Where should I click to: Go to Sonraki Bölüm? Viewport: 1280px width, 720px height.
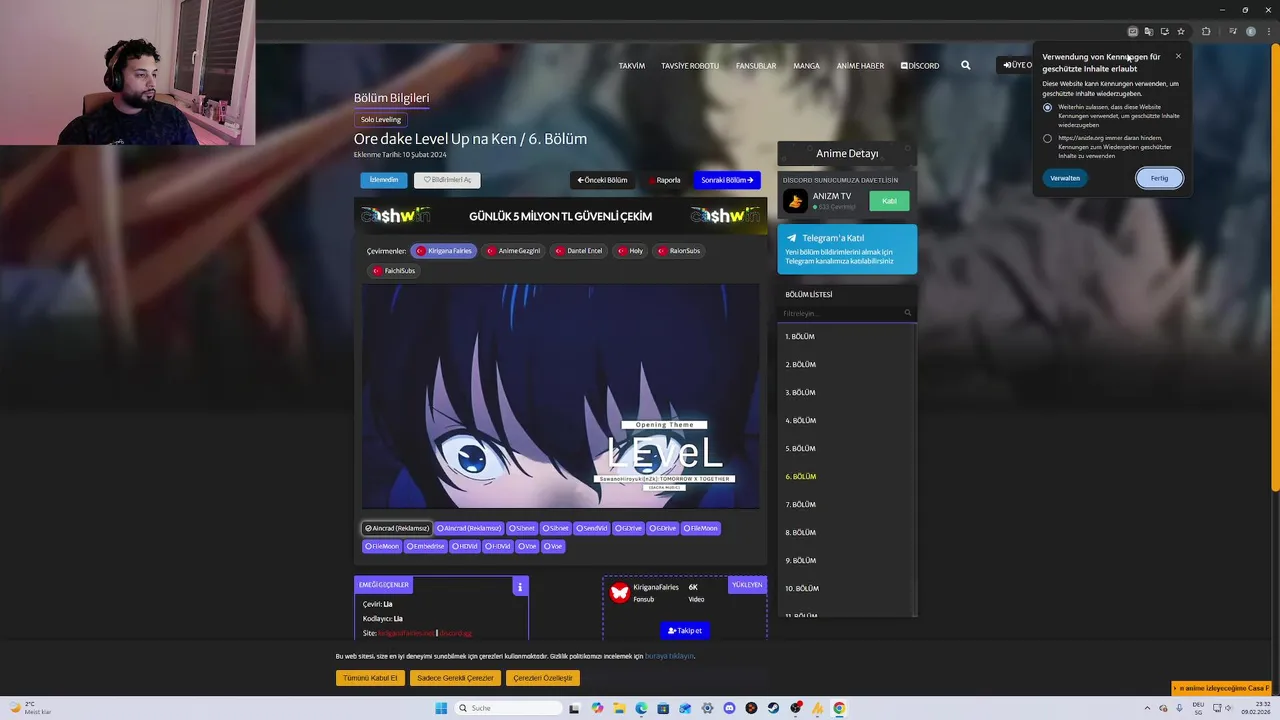point(727,180)
